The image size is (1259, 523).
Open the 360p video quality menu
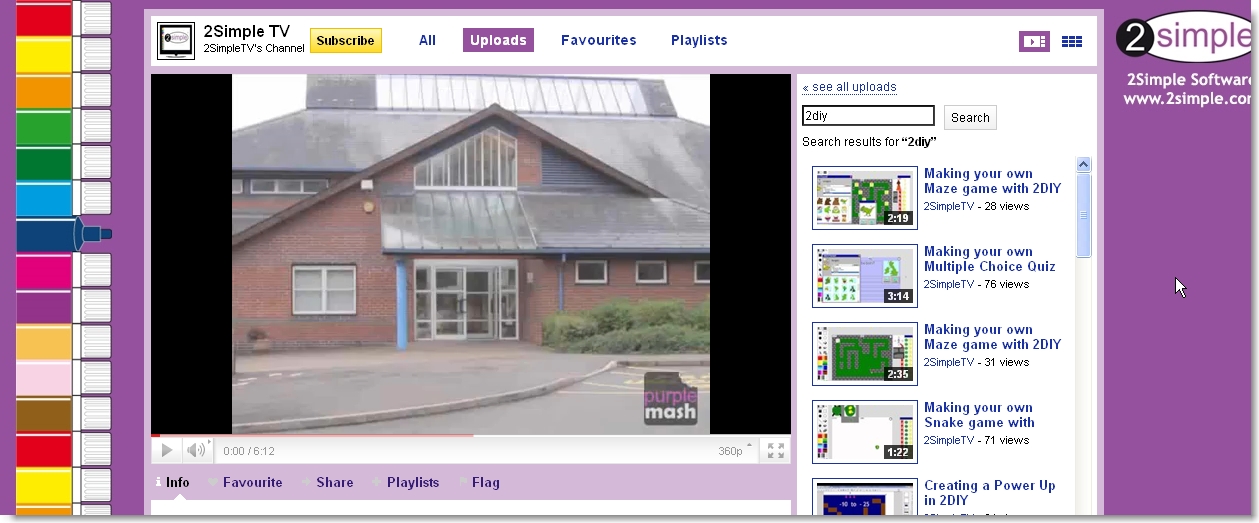point(735,451)
